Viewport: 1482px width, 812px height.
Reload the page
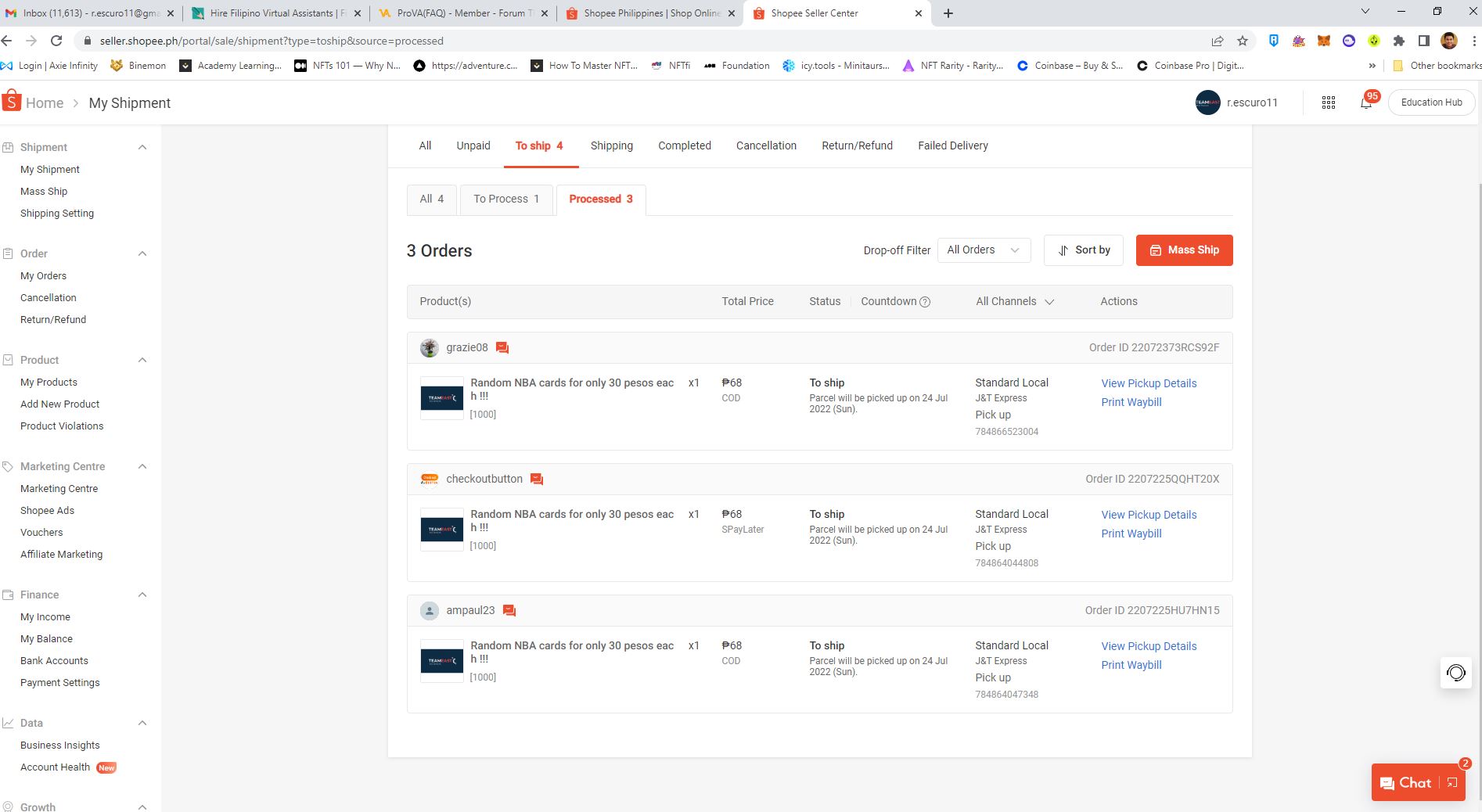tap(56, 41)
